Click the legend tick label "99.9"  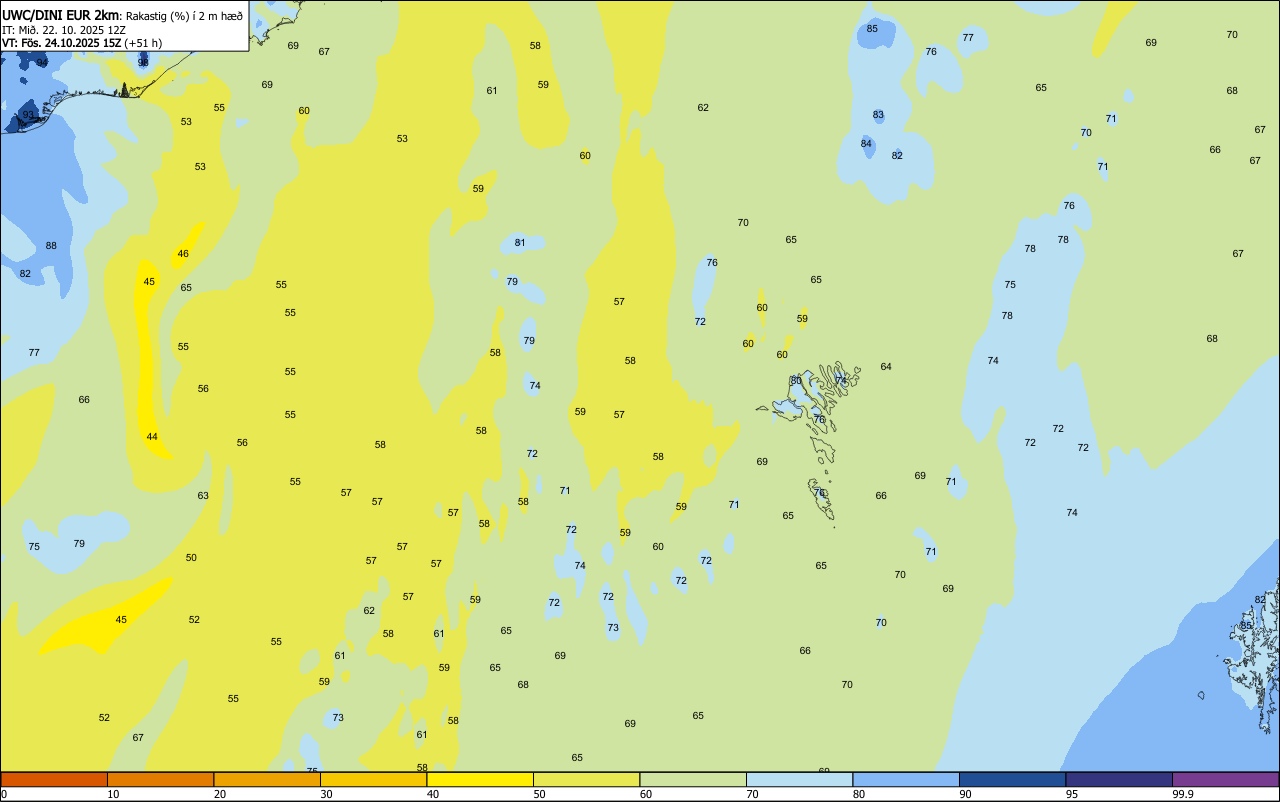[x=1184, y=794]
